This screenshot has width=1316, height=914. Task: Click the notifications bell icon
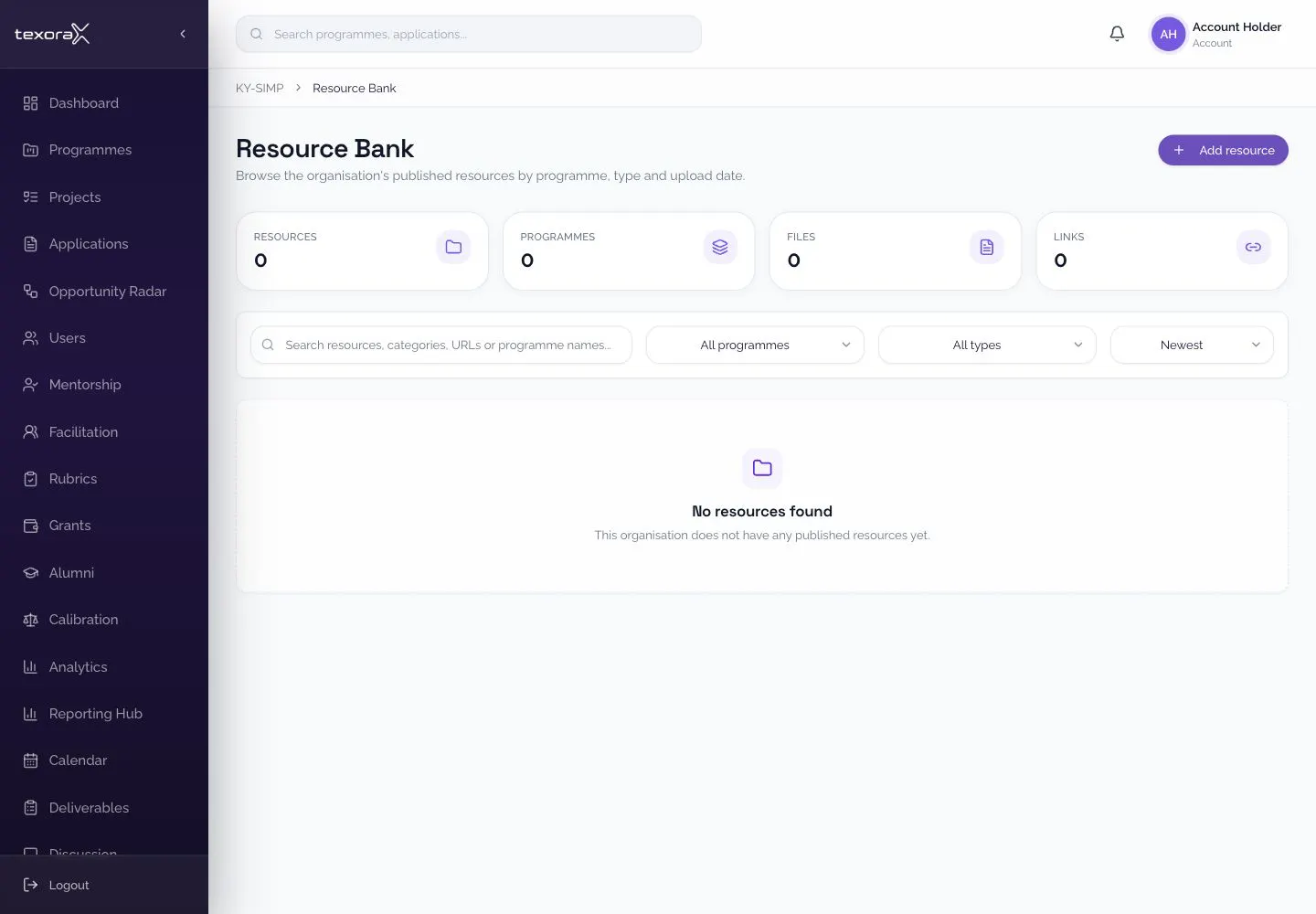coord(1117,34)
